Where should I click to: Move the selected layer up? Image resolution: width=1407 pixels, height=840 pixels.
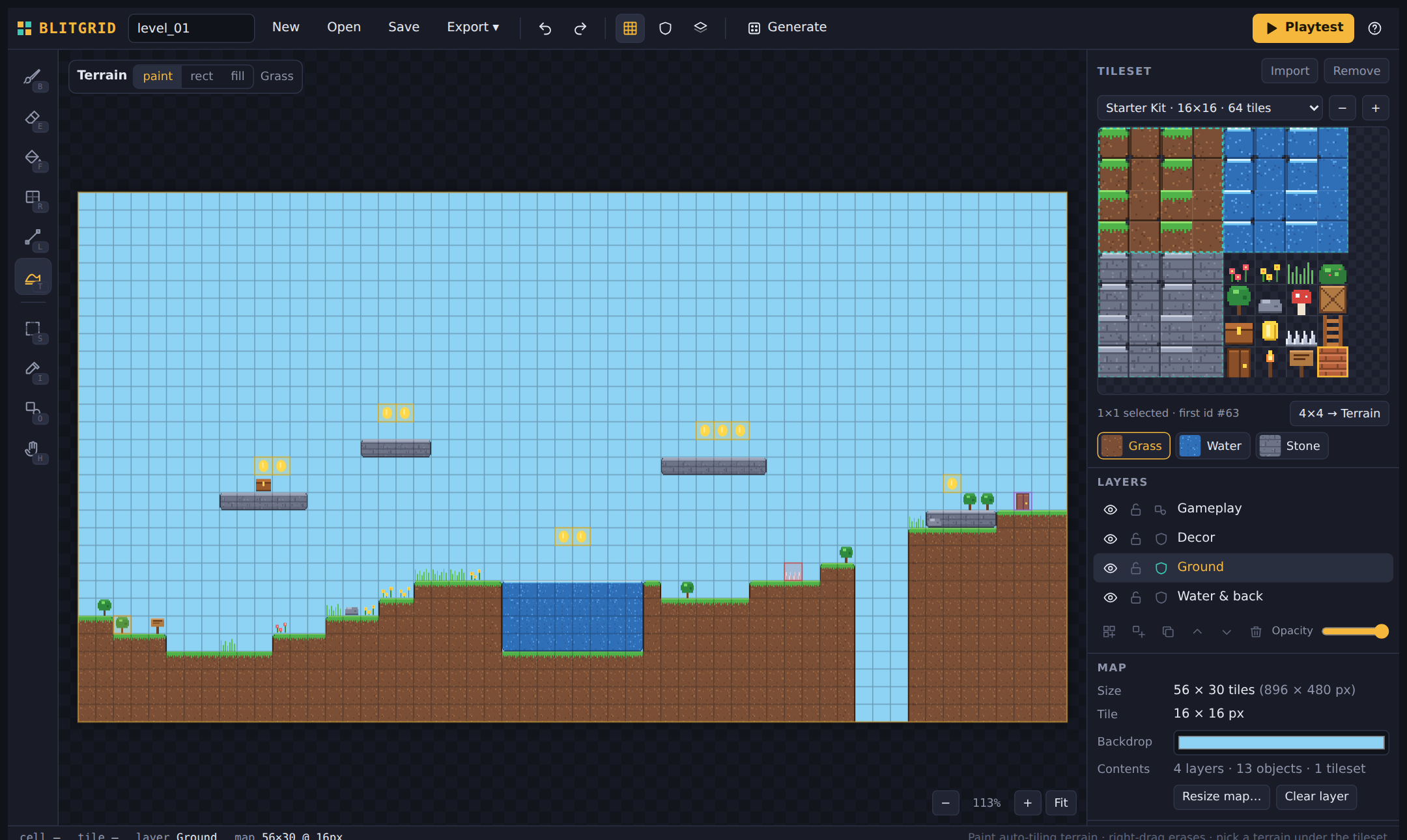click(x=1197, y=631)
